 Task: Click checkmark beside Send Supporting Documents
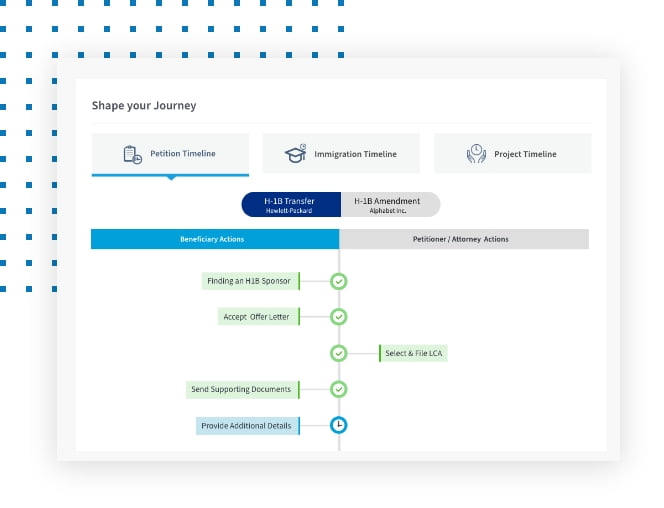339,389
